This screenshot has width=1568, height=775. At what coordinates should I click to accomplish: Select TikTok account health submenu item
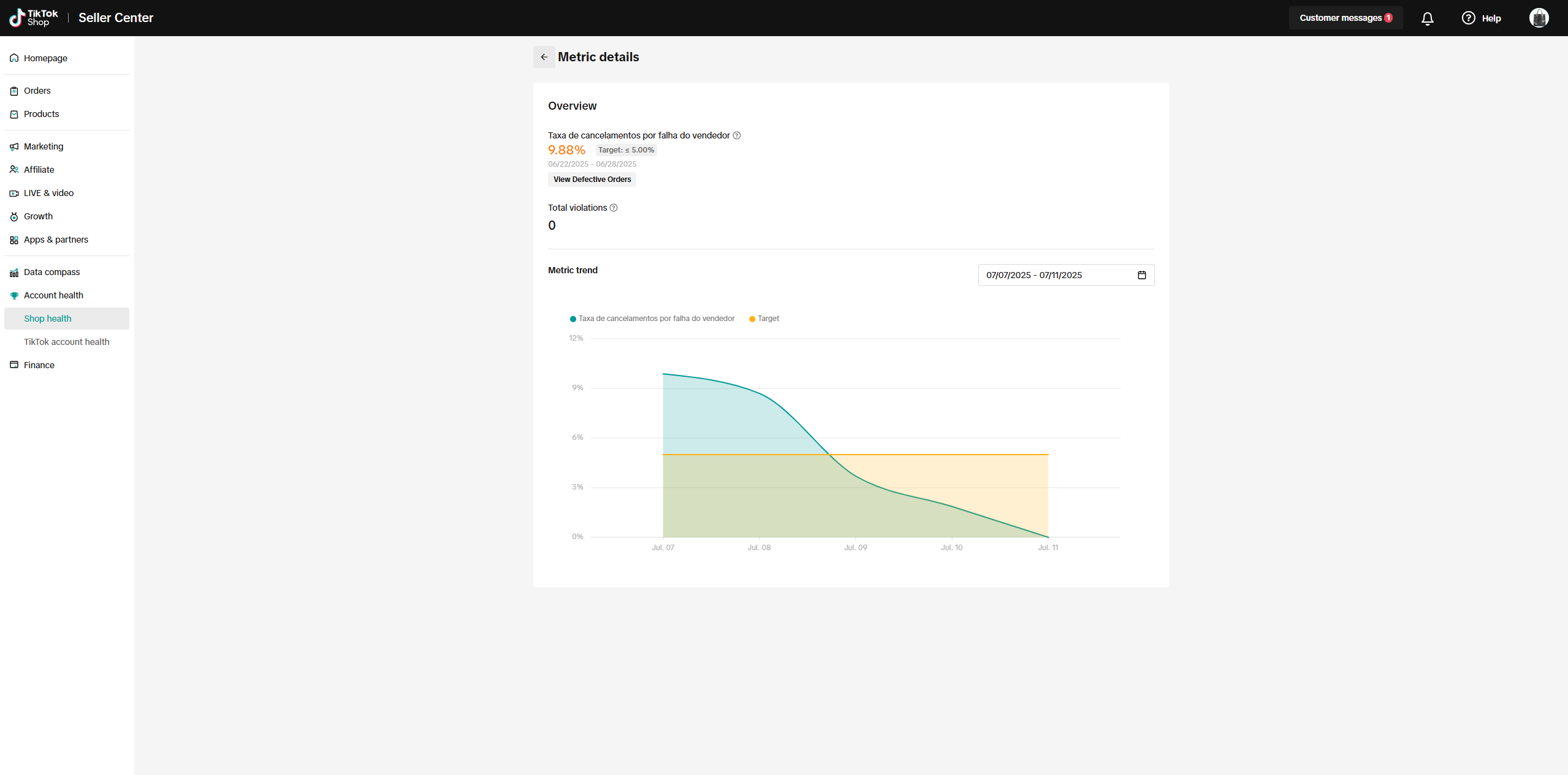[x=66, y=342]
